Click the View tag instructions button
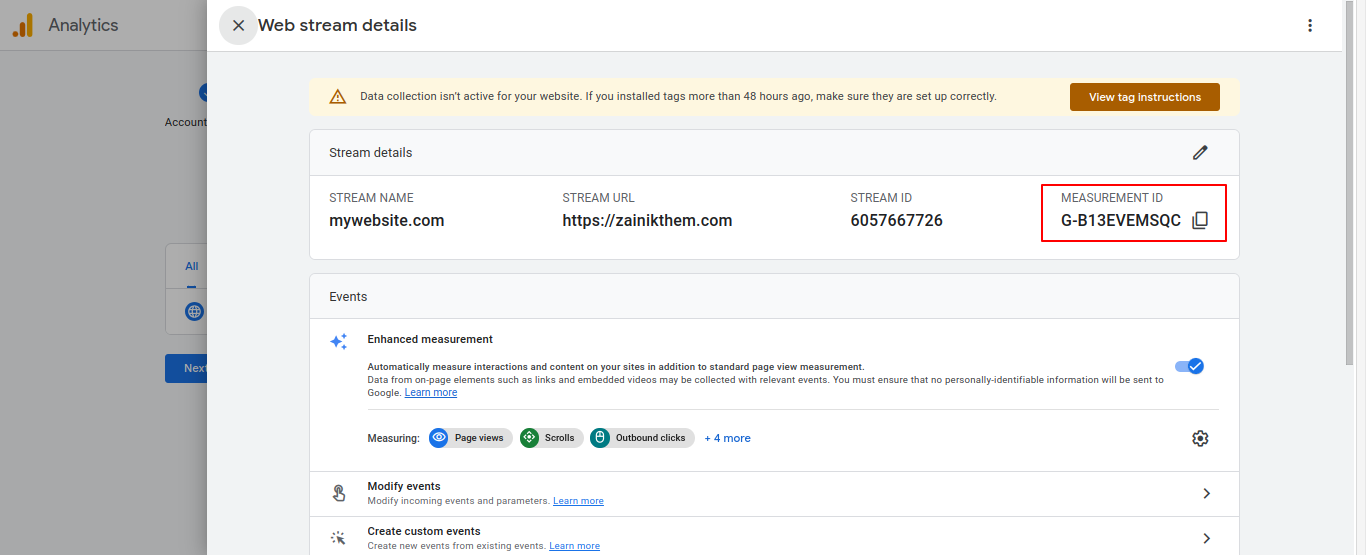1366x555 pixels. click(x=1144, y=97)
